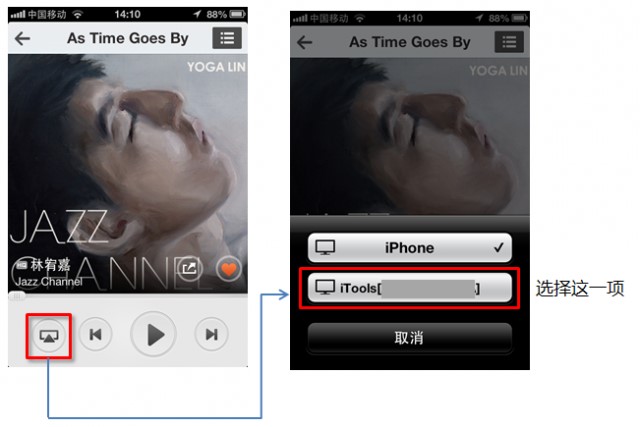640x427 pixels.
Task: Tap the 取消 cancel button
Action: click(409, 338)
